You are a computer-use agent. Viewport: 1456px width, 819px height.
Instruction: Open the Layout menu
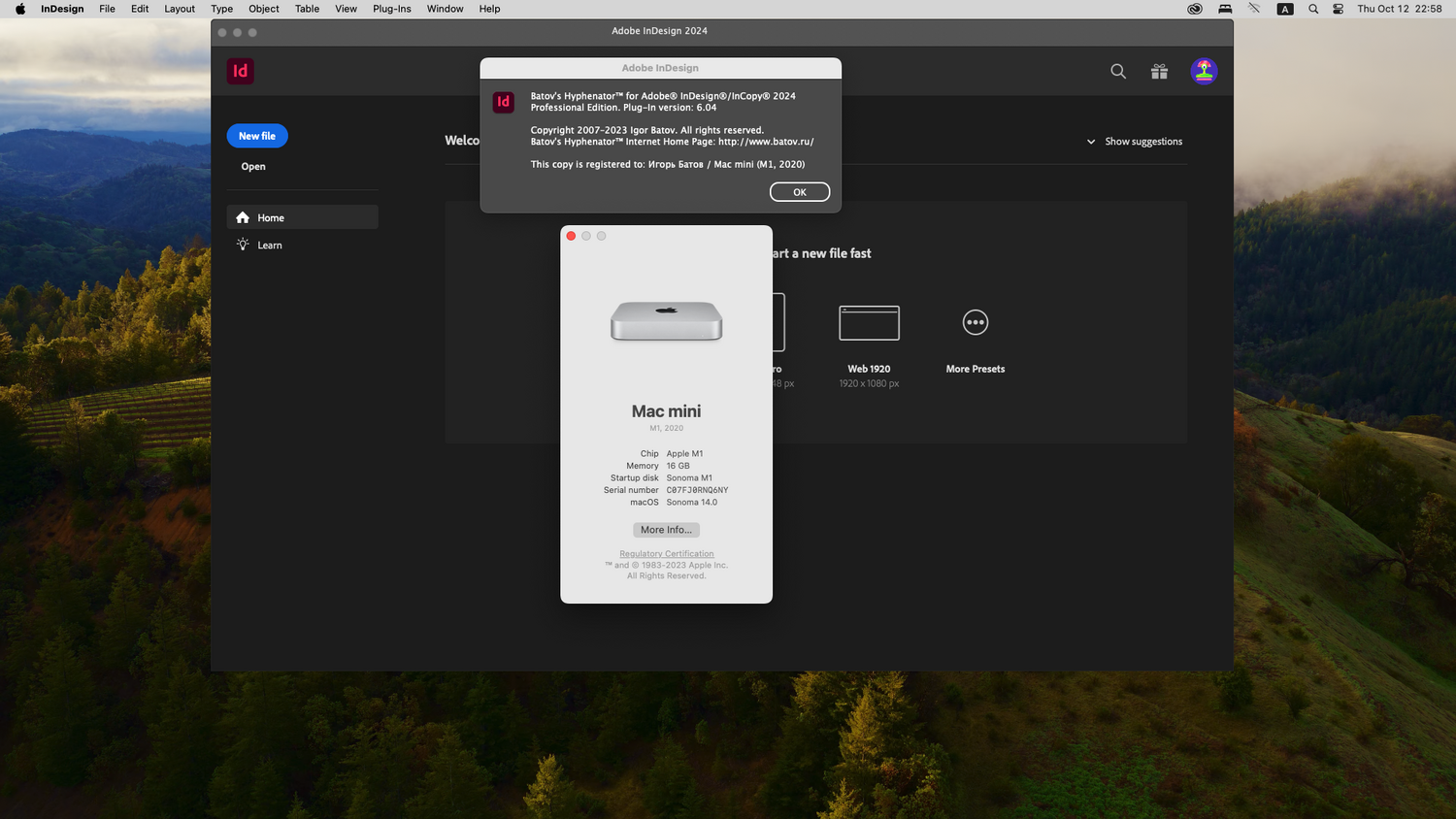[x=180, y=9]
